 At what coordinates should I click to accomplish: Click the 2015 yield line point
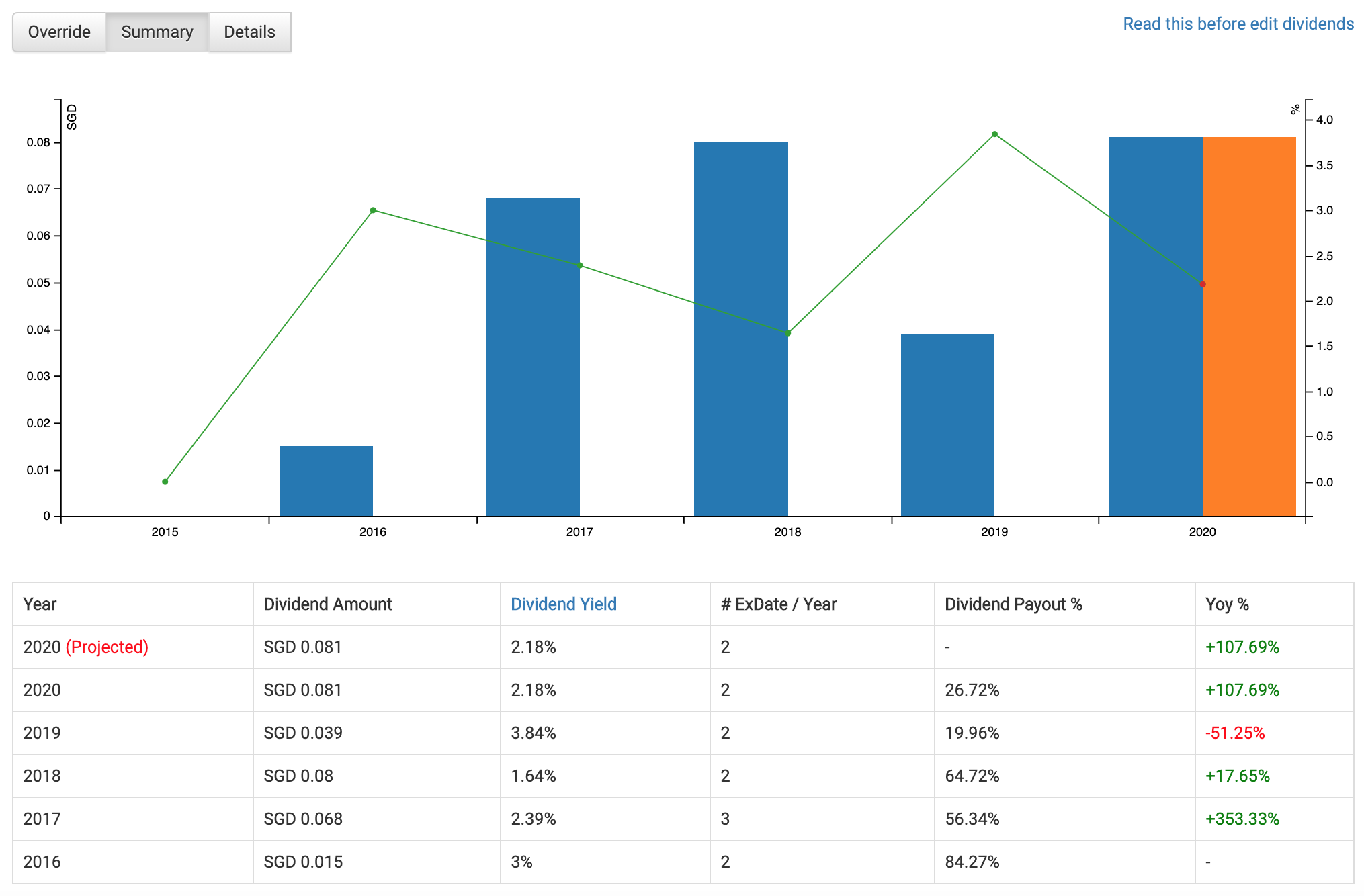165,482
